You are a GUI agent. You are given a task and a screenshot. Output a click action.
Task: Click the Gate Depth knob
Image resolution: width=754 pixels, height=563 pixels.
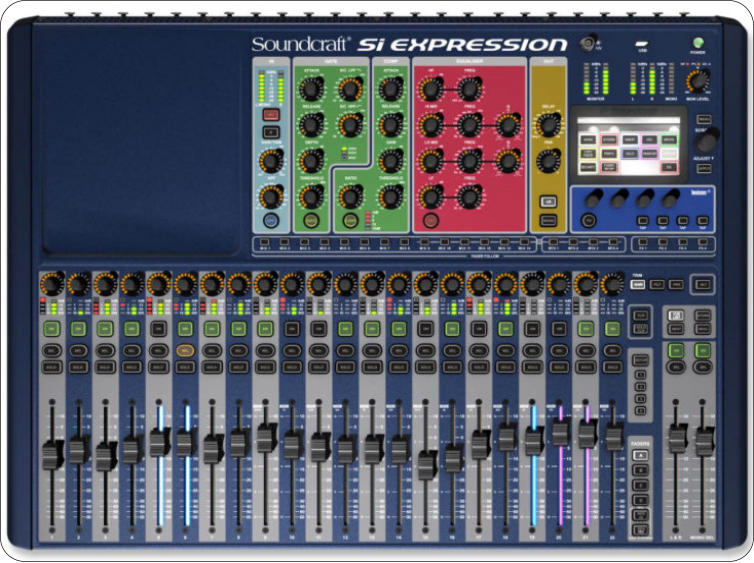tap(312, 161)
